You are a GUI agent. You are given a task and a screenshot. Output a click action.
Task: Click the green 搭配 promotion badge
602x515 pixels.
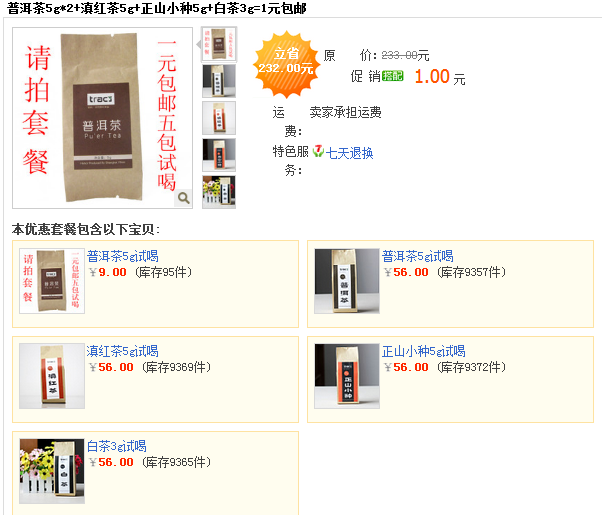[x=392, y=76]
